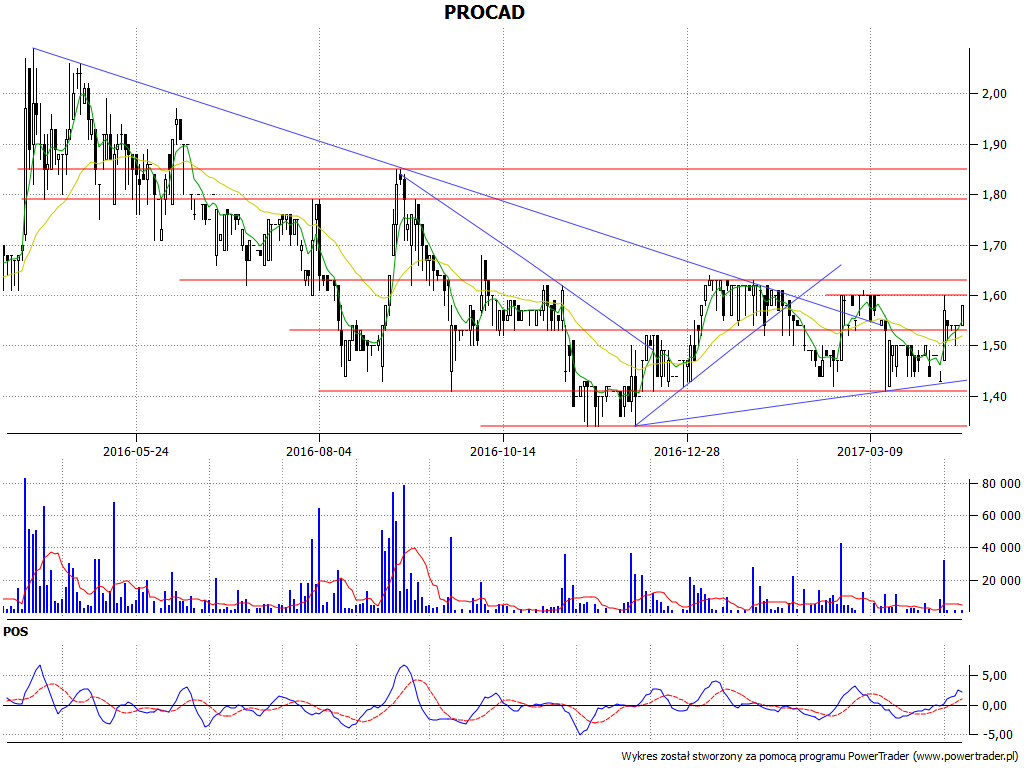Click the 1,90 price axis label

pyautogui.click(x=994, y=144)
